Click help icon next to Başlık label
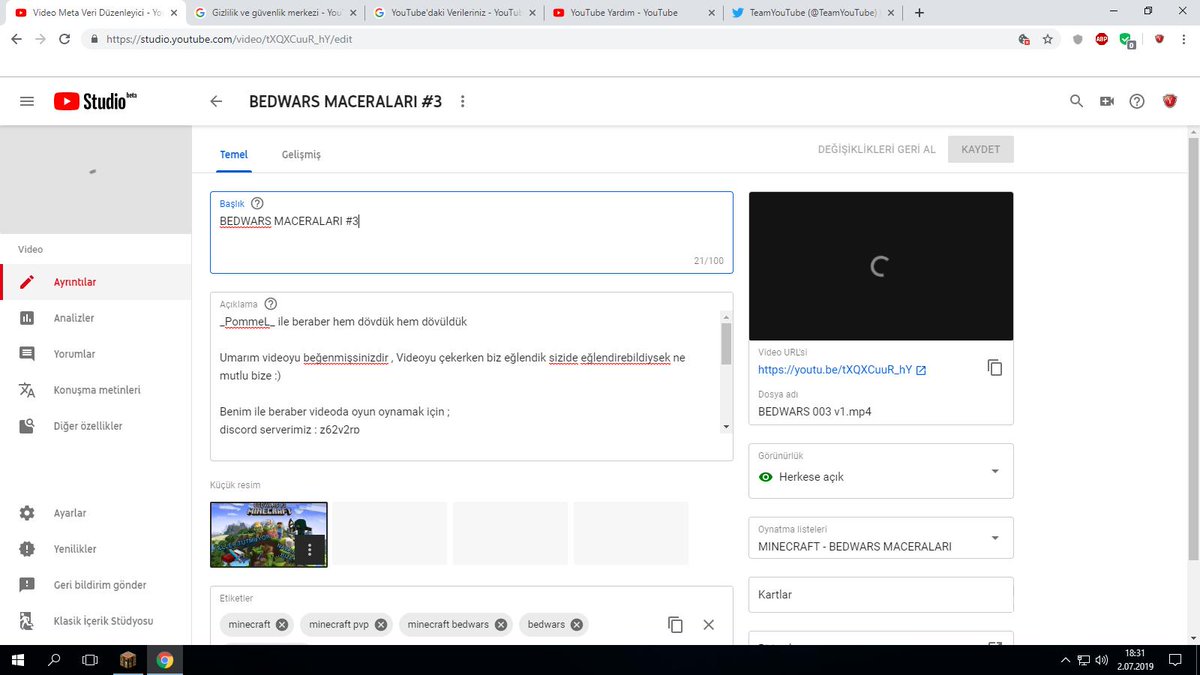The width and height of the screenshot is (1200, 675). (257, 203)
